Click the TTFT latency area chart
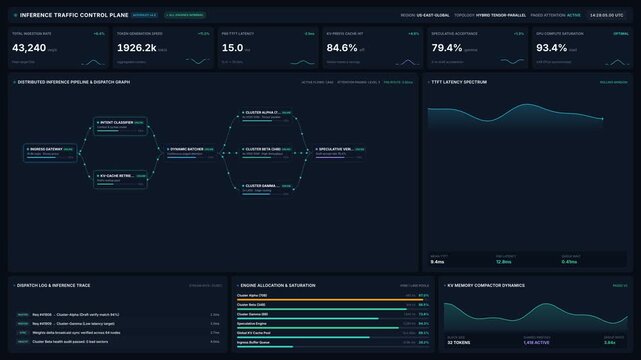This screenshot has height=360, width=641. [515, 116]
